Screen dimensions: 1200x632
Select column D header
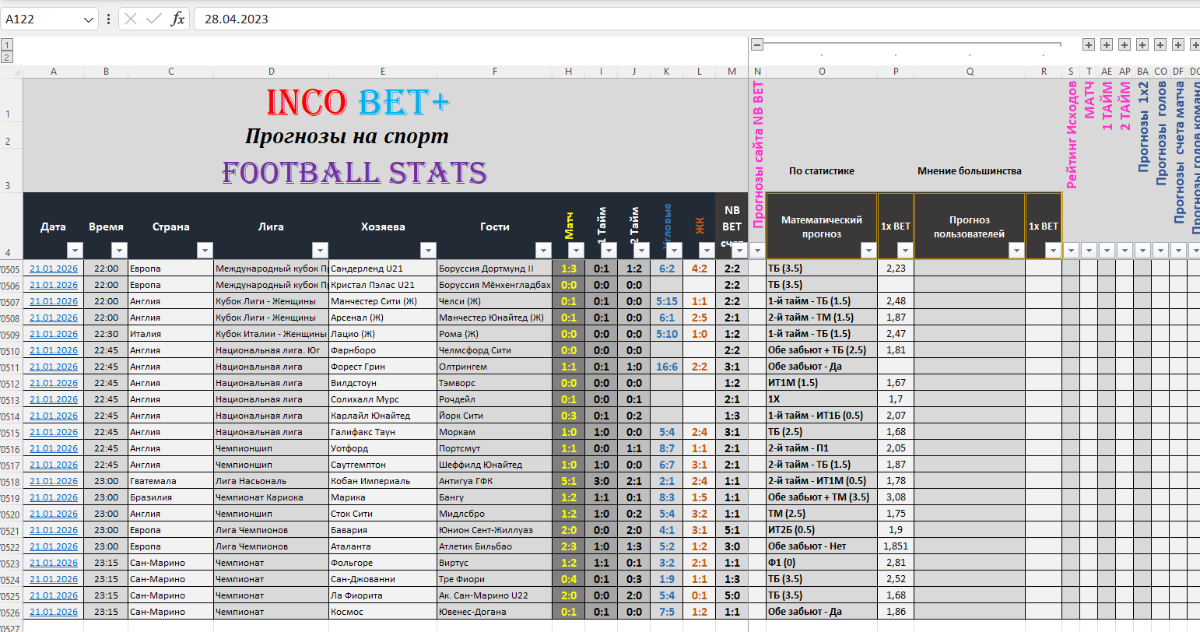point(271,71)
